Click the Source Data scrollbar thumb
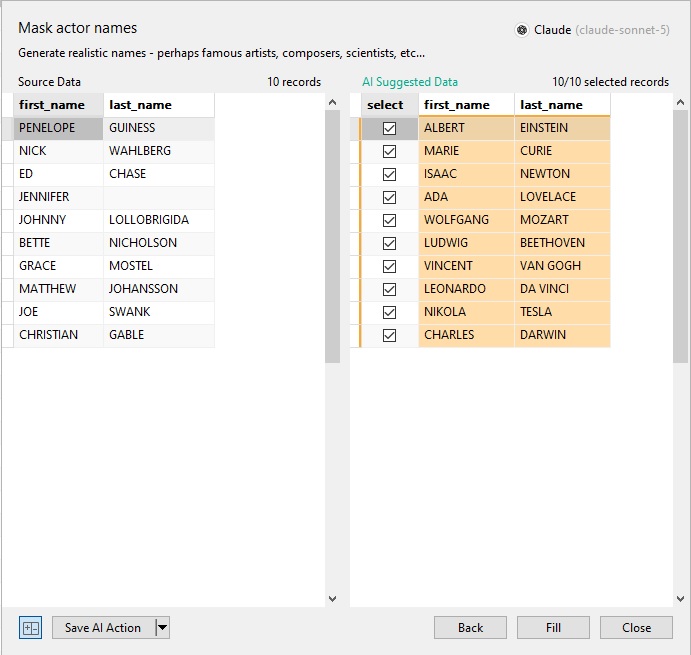The width and height of the screenshot is (691, 655). [x=333, y=236]
